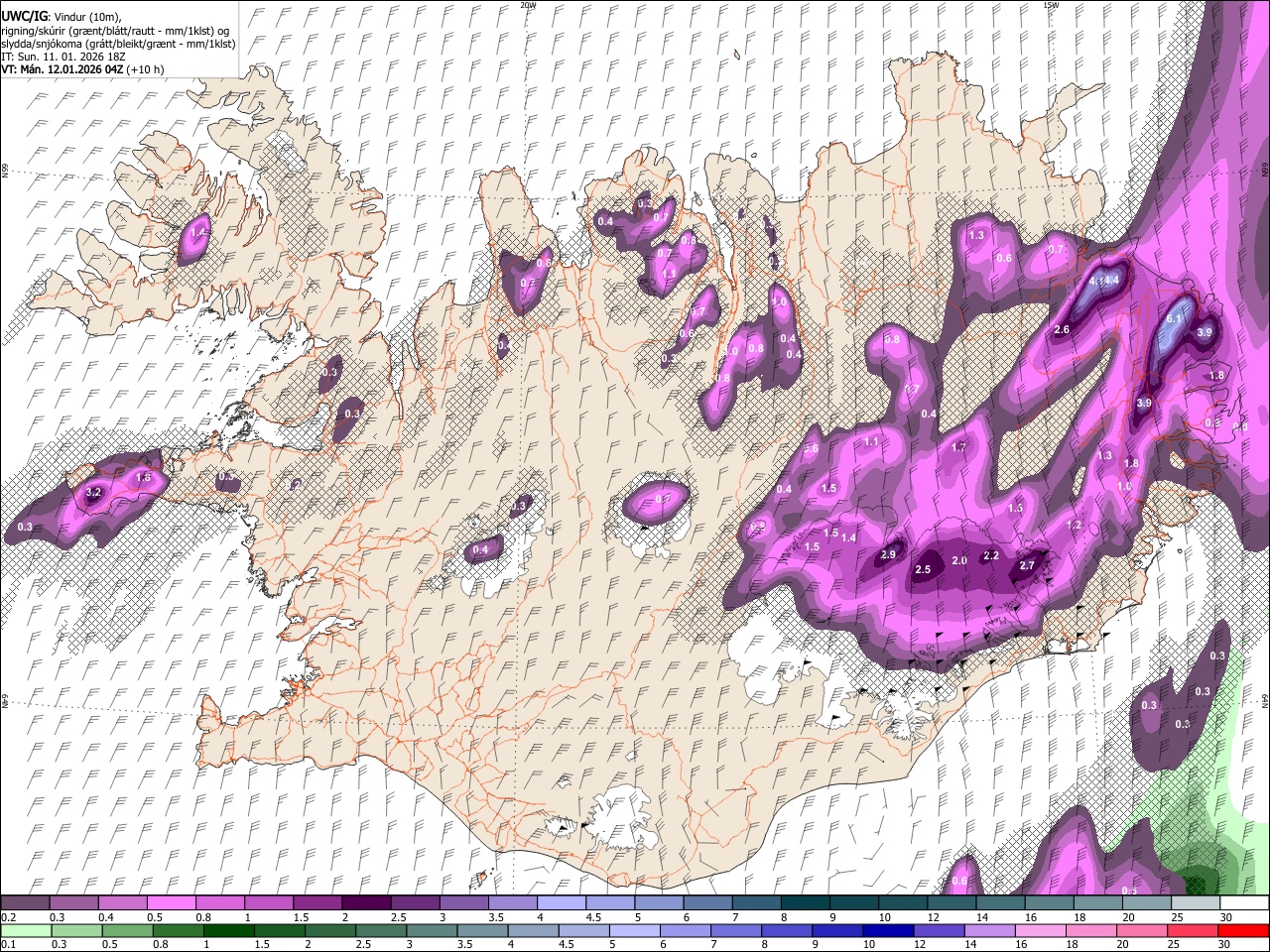The height and width of the screenshot is (952, 1270).
Task: Click the red bottom-scale swatch labeled 30
Action: [x=1243, y=930]
